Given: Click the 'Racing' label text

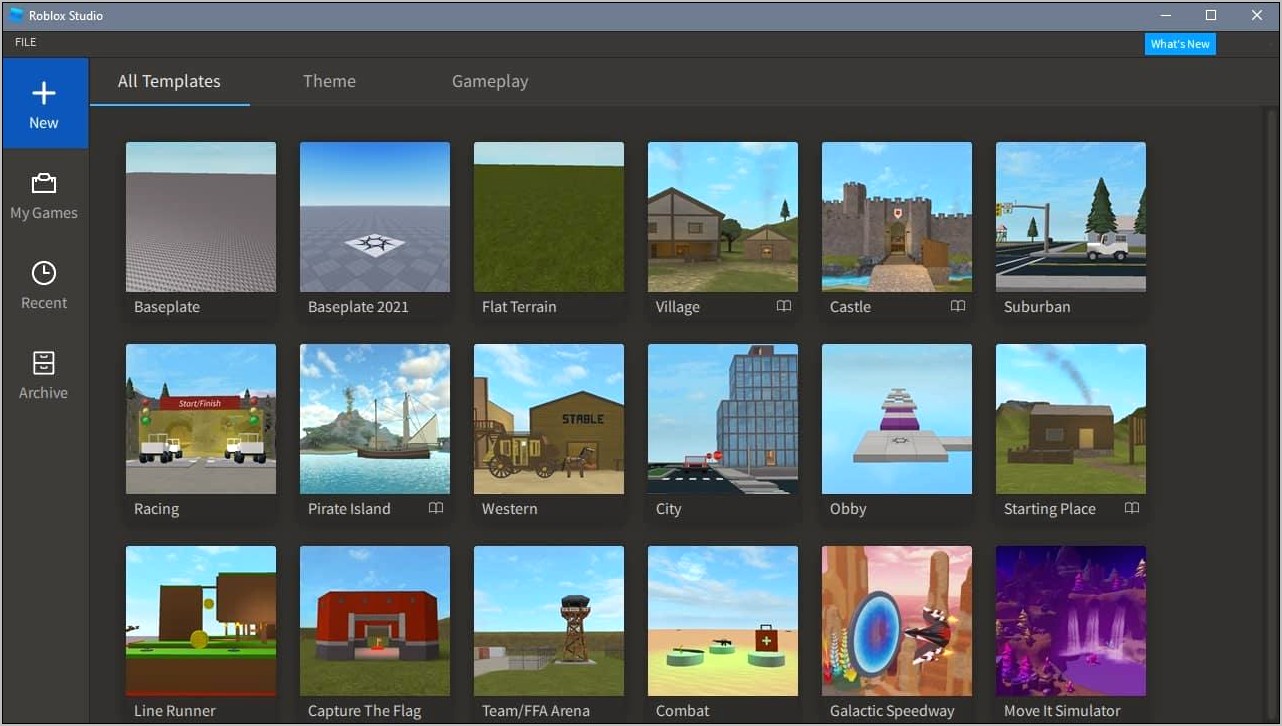Looking at the screenshot, I should [x=157, y=509].
